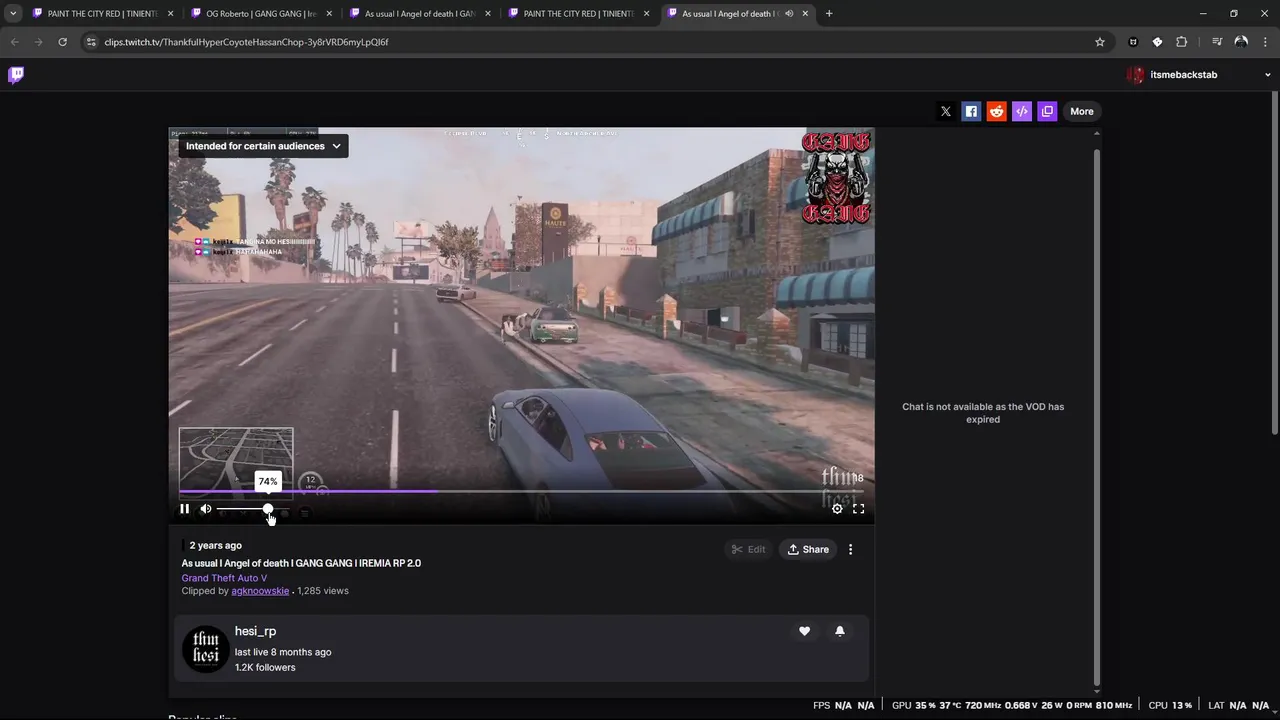
Task: Expand Intended for certain audiences notice
Action: point(263,146)
